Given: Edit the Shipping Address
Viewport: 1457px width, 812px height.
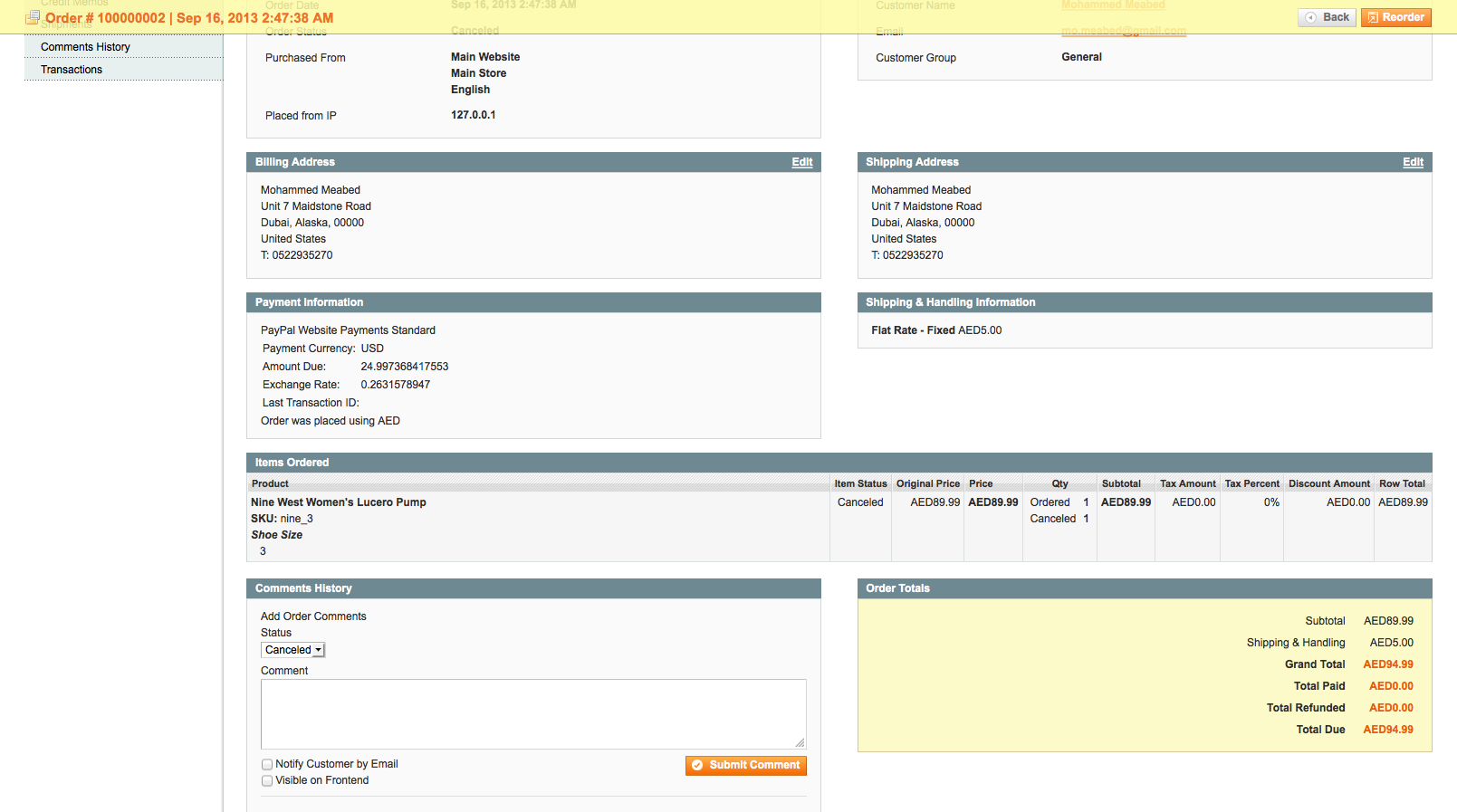Looking at the screenshot, I should [1413, 162].
